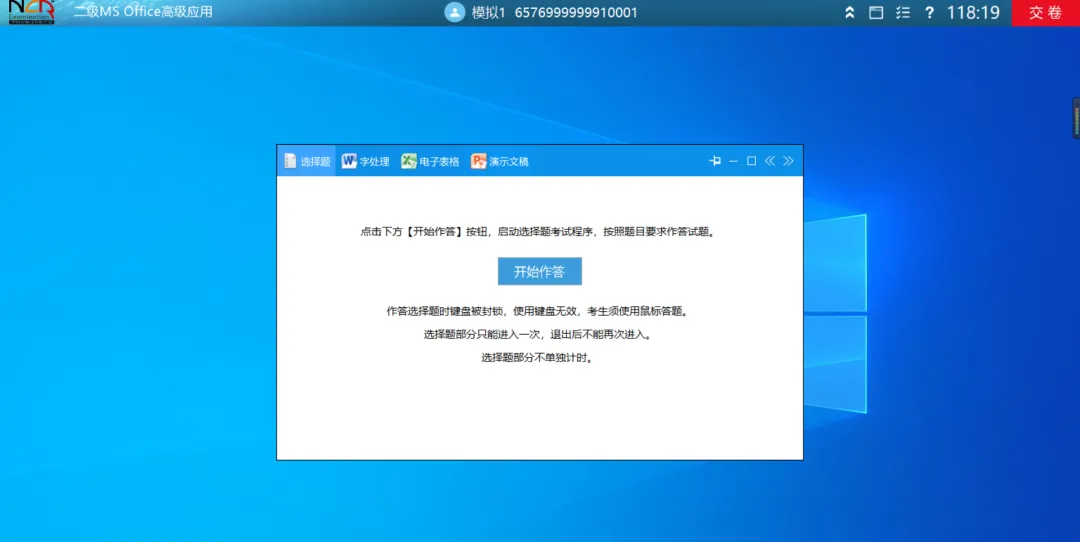This screenshot has width=1080, height=542.
Task: Click the 开始作答 button
Action: tap(539, 271)
